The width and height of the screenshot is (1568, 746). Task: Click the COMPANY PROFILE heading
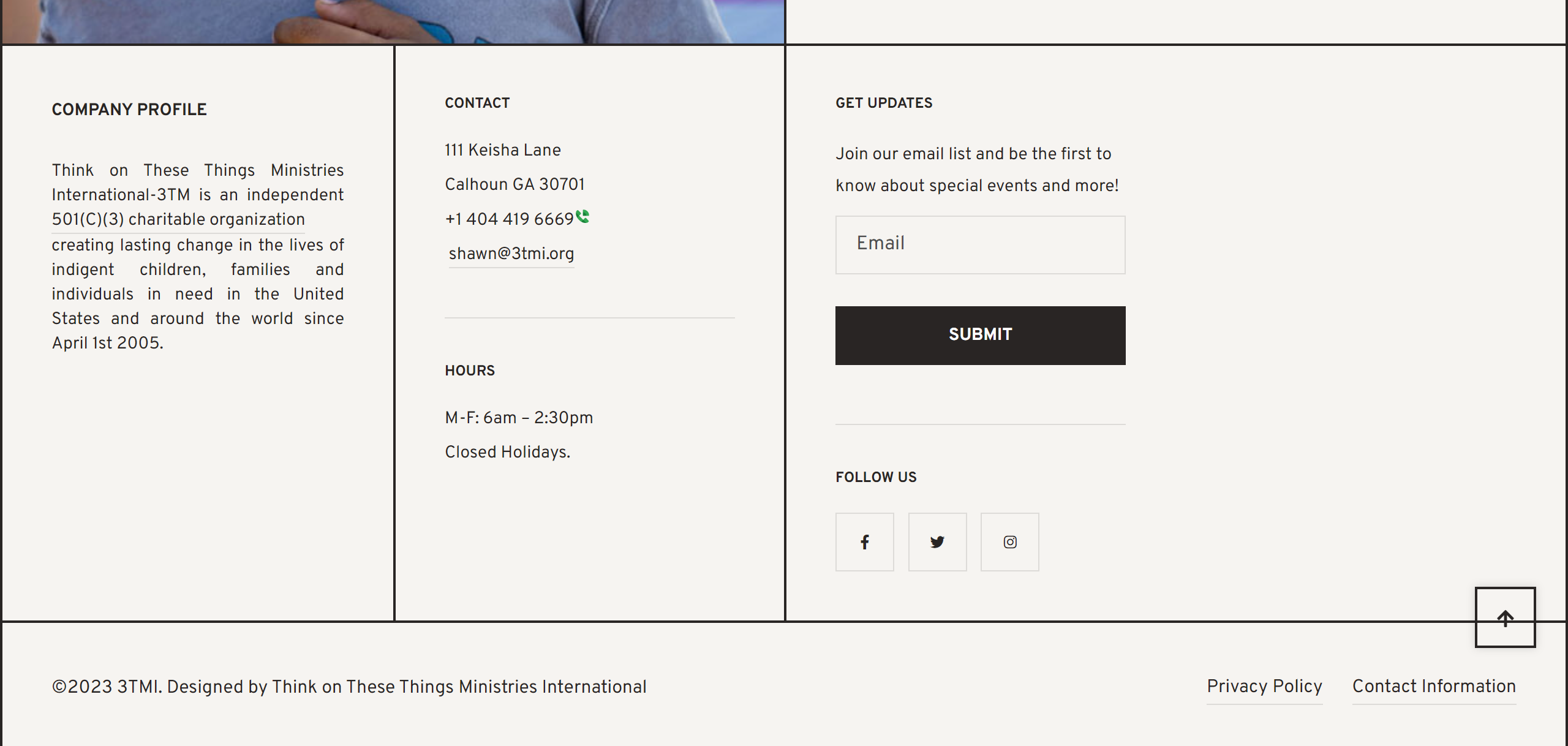pos(129,110)
